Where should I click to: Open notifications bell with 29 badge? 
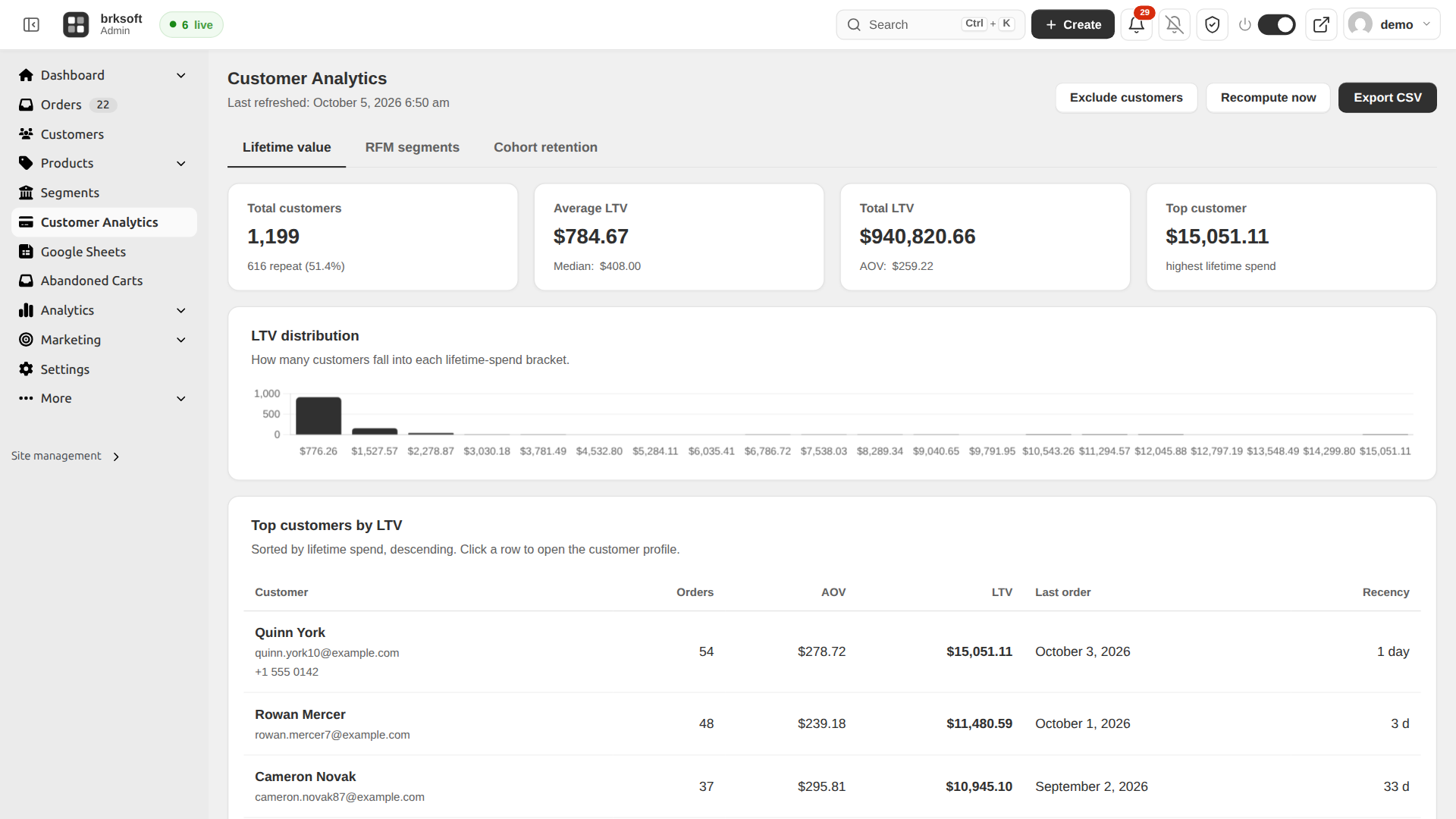1136,24
